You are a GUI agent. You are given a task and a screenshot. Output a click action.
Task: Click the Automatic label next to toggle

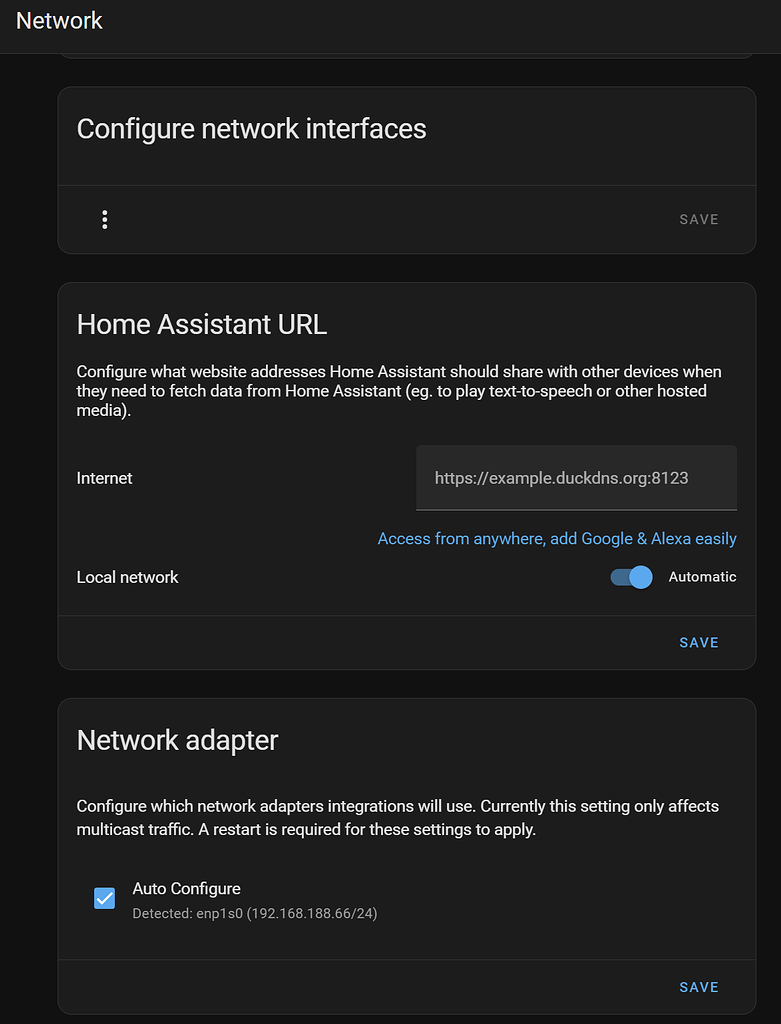[x=702, y=577]
